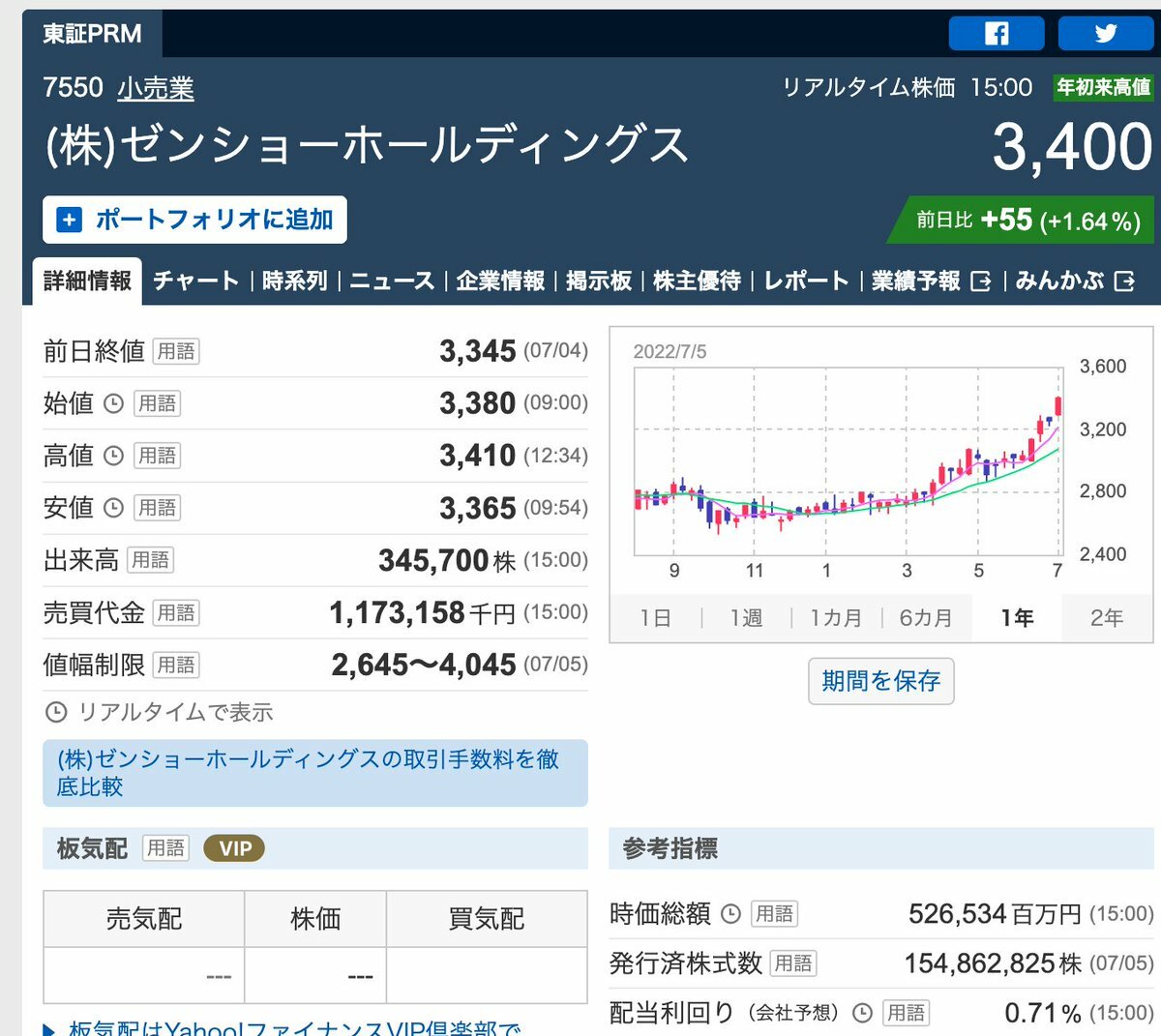The height and width of the screenshot is (1036, 1161).
Task: Click external link icon after みんかぶ
Action: pyautogui.click(x=1124, y=281)
